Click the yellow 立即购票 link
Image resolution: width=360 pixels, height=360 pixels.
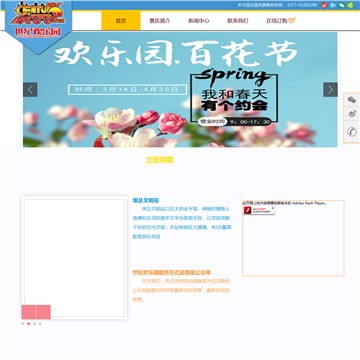click(159, 160)
